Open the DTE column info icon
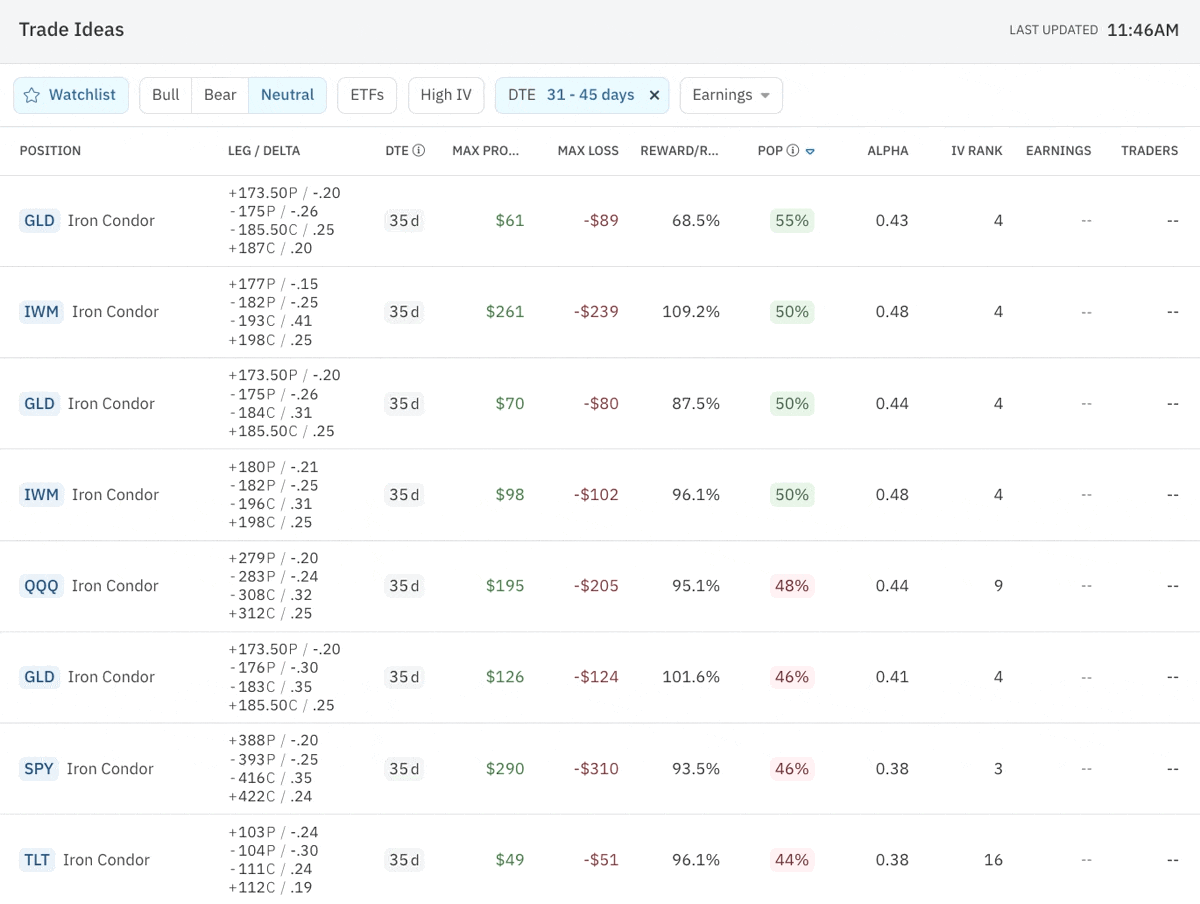The image size is (1200, 904). point(419,151)
